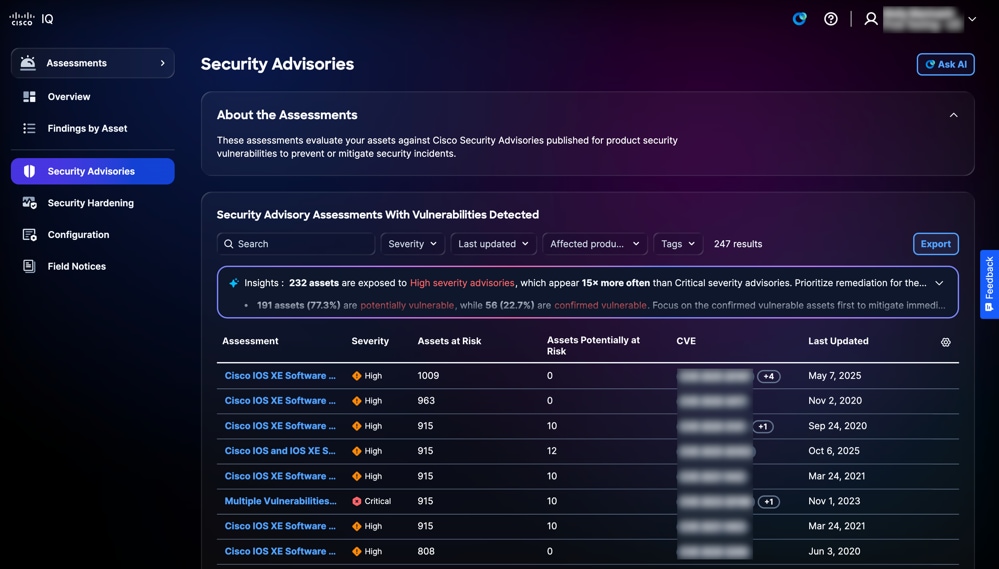Click the 12 assets potentially at risk value
This screenshot has width=999, height=569.
[552, 451]
